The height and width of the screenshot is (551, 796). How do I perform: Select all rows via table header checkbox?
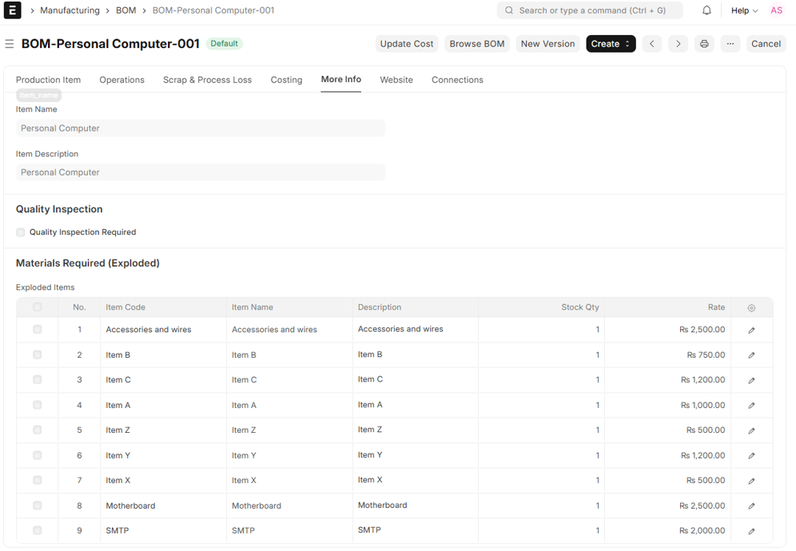click(38, 308)
